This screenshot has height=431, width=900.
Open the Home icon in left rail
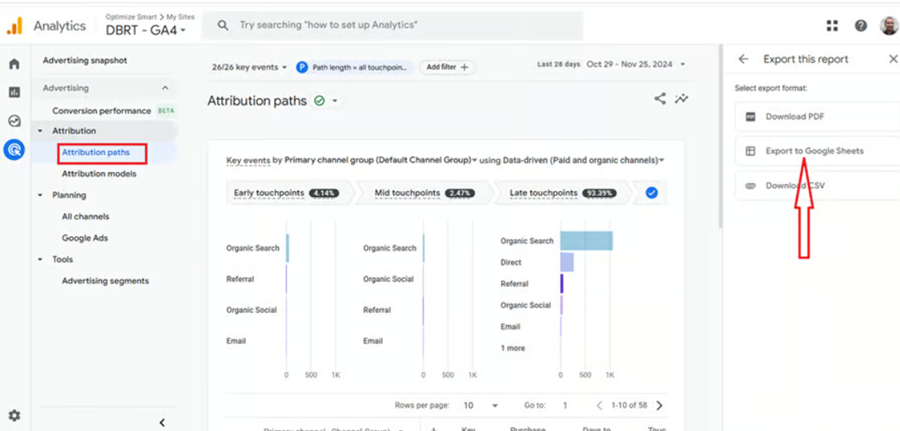(14, 64)
